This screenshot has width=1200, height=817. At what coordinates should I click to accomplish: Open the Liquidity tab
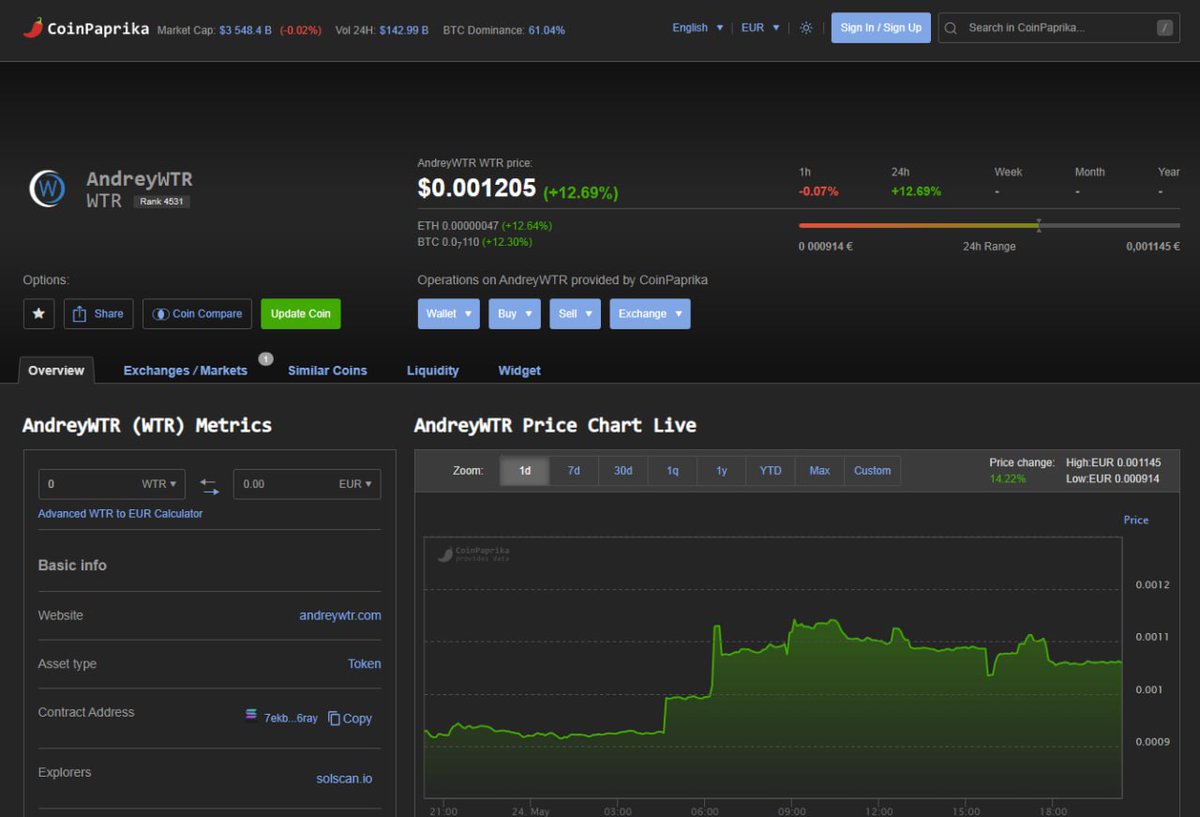click(433, 371)
